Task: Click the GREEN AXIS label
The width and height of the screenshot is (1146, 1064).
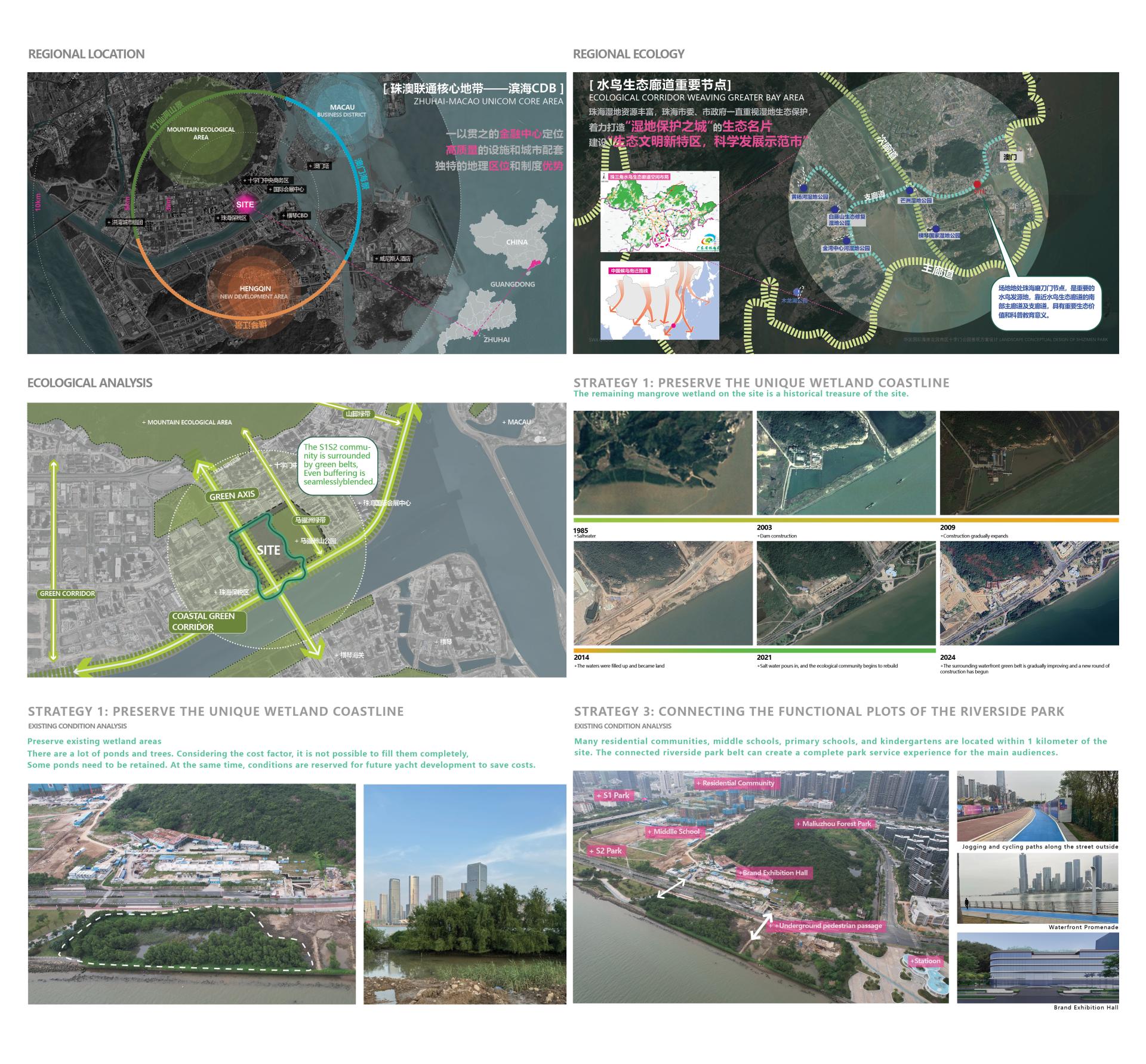Action: click(232, 495)
